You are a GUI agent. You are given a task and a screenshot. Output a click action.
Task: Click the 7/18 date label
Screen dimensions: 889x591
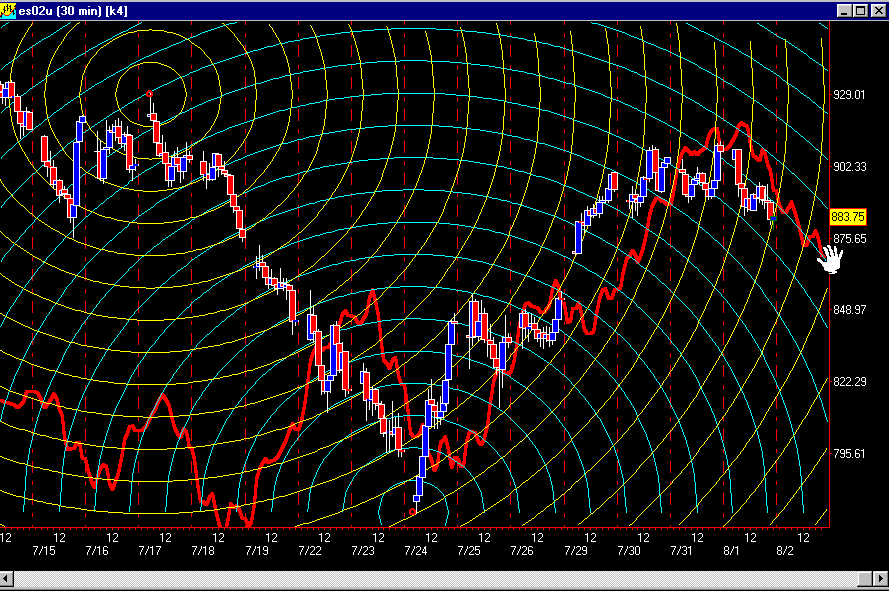[203, 551]
